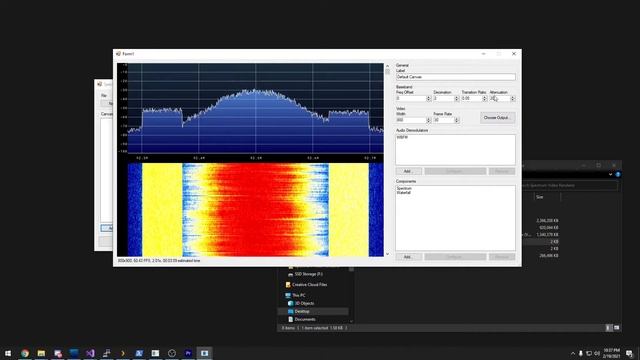This screenshot has height=360, width=640.
Task: Click Add under Audio Demodulators
Action: pyautogui.click(x=409, y=171)
